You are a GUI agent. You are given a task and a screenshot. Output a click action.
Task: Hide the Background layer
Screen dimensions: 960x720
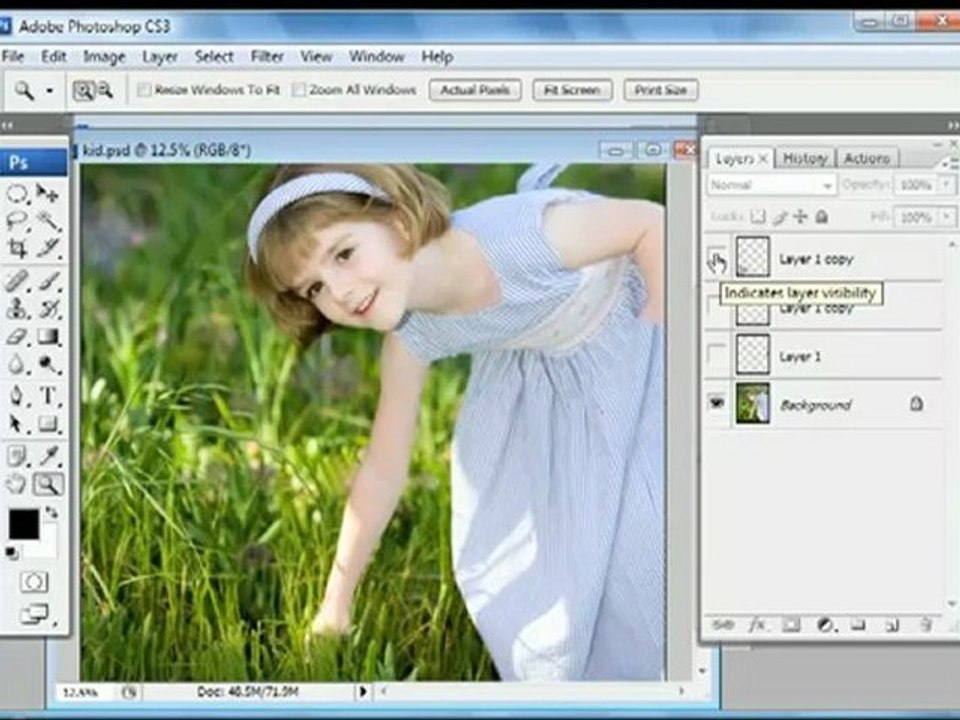point(717,403)
